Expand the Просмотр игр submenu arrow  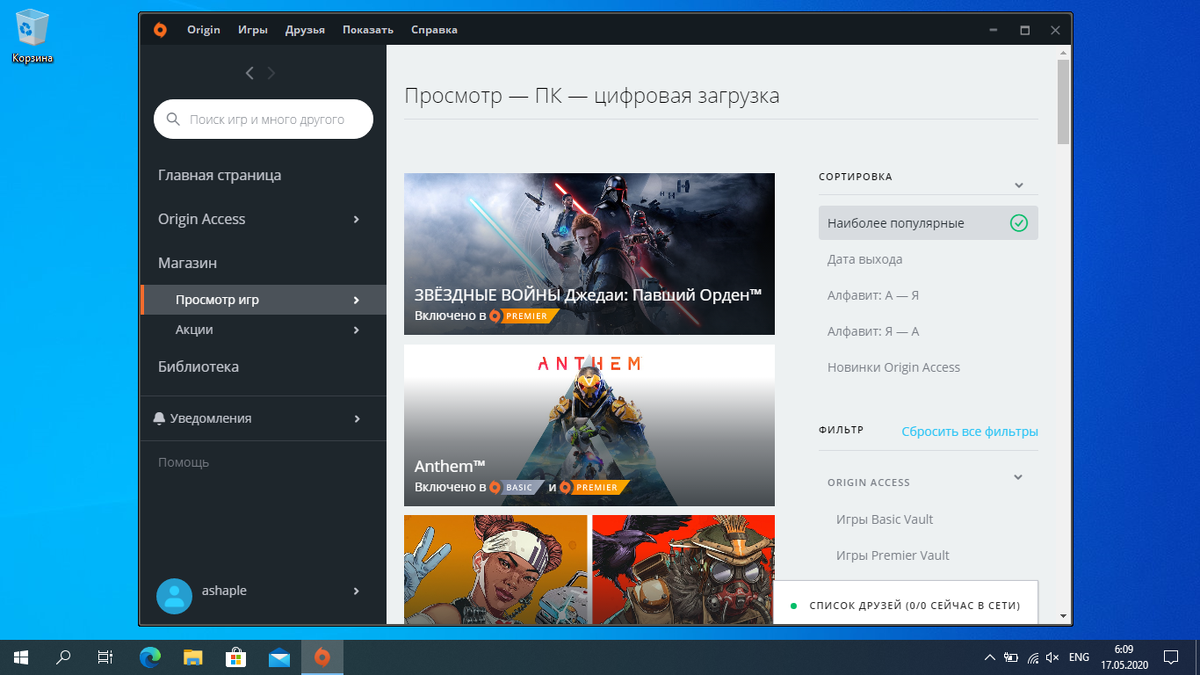[357, 300]
